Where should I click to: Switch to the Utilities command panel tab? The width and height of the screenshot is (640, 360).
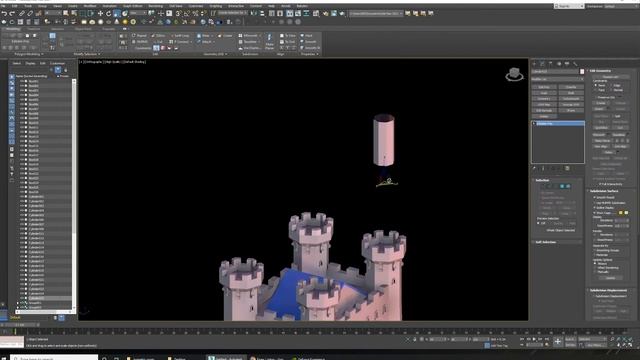point(575,64)
